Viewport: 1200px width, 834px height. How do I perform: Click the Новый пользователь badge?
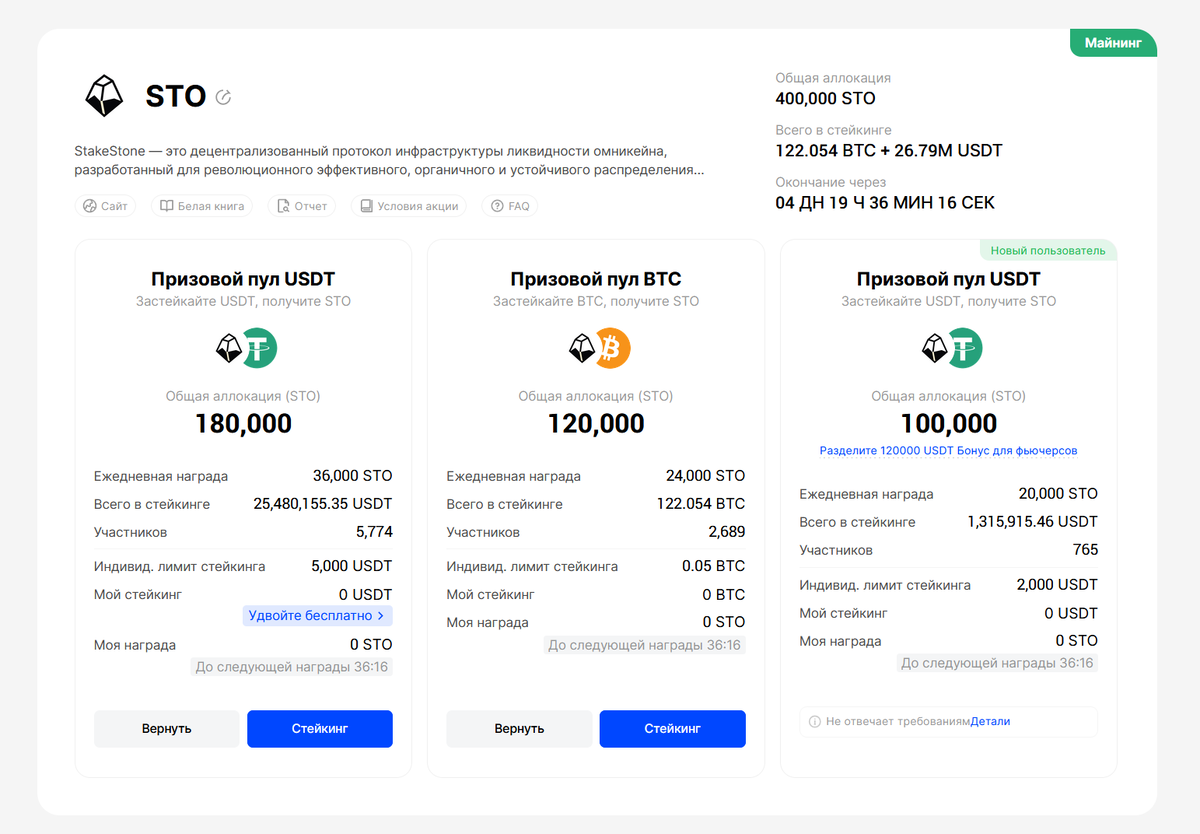click(1047, 250)
